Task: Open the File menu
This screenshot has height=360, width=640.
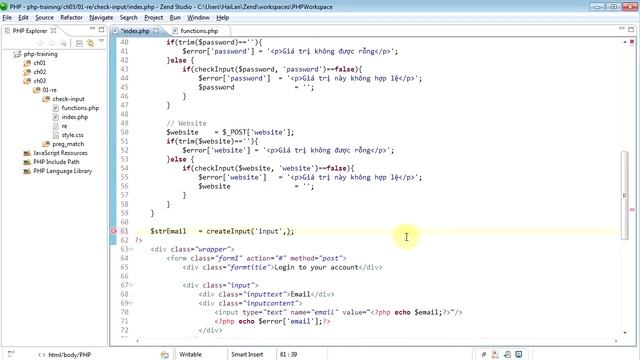Action: click(7, 18)
